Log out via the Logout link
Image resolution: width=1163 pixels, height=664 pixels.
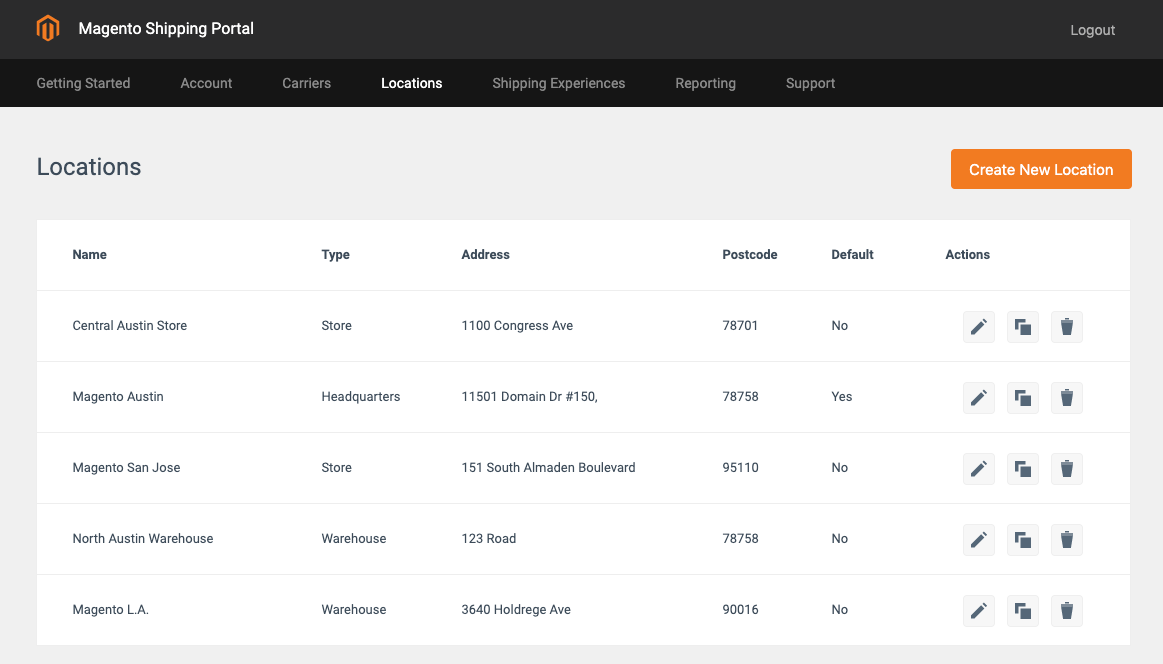click(x=1092, y=30)
